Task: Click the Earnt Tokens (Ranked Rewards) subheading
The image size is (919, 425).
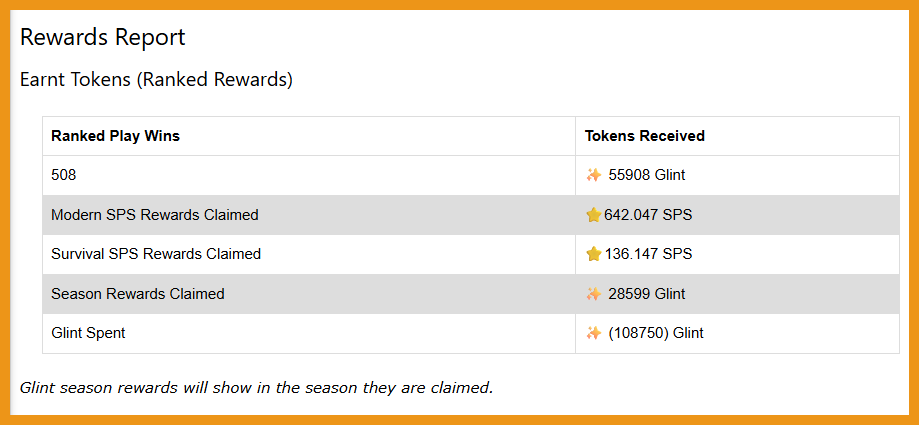Action: tap(156, 80)
